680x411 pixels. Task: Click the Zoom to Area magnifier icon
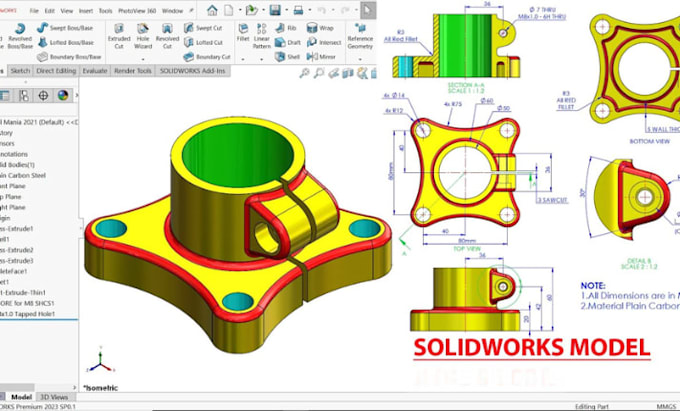click(319, 73)
